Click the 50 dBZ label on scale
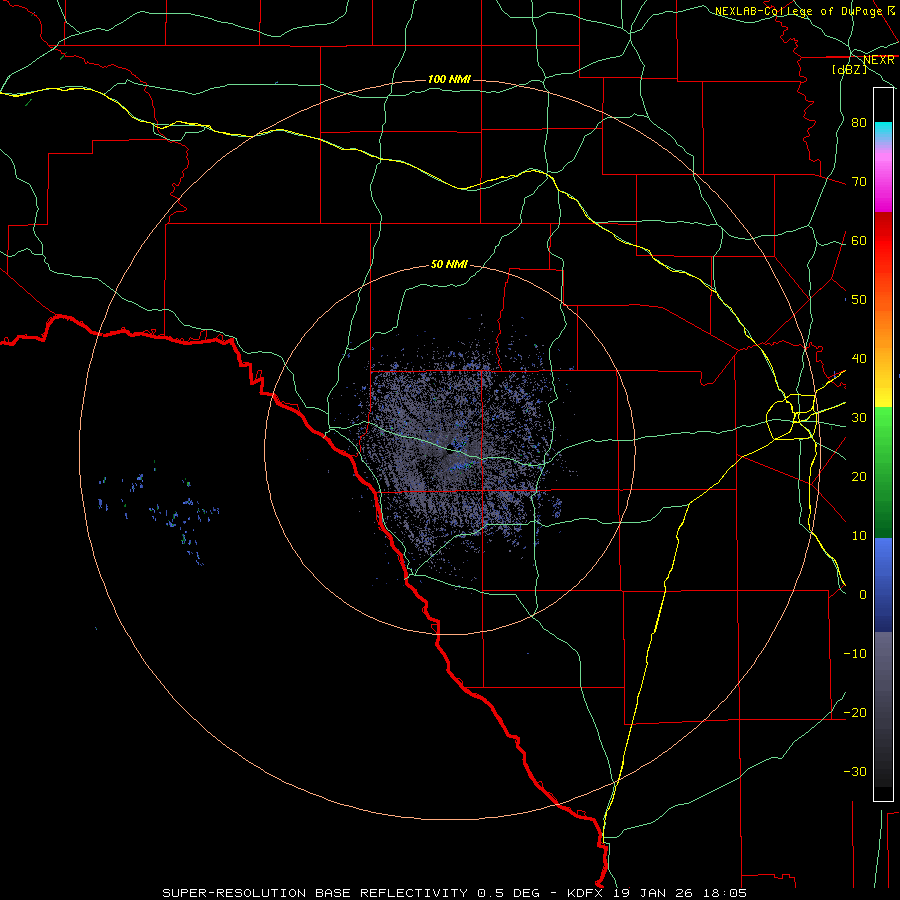 (858, 299)
